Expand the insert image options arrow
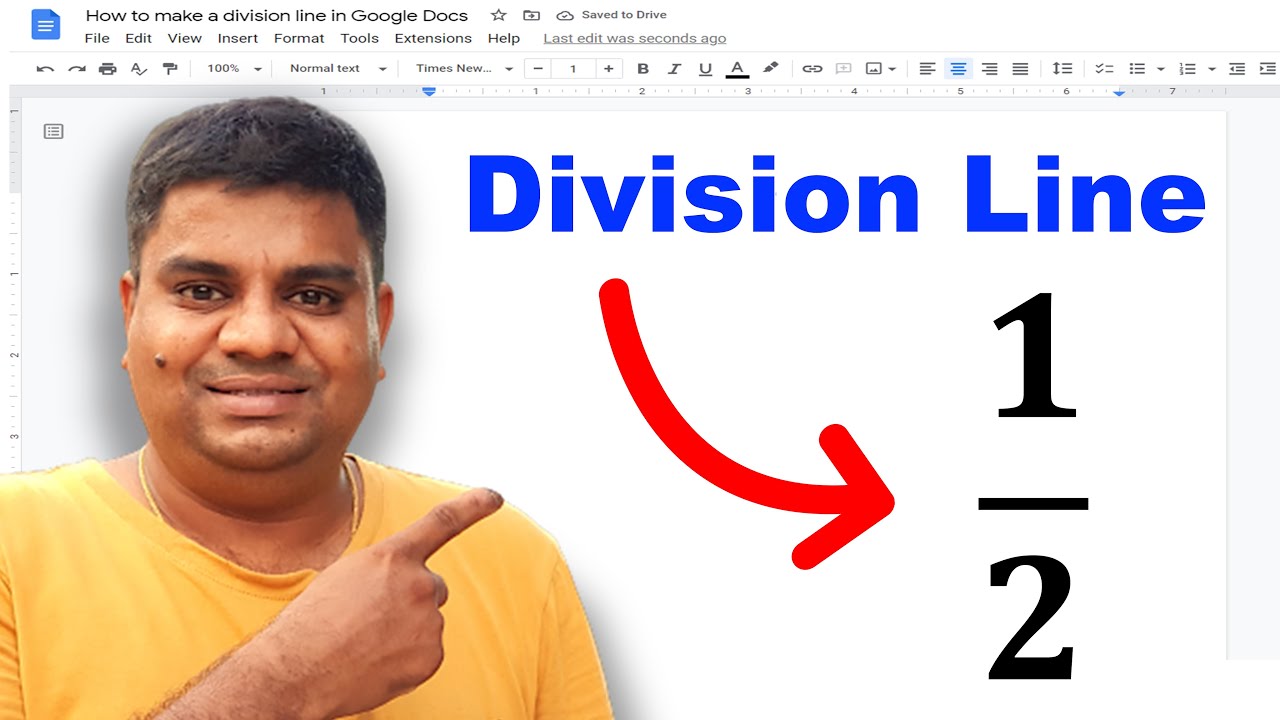 pos(891,69)
